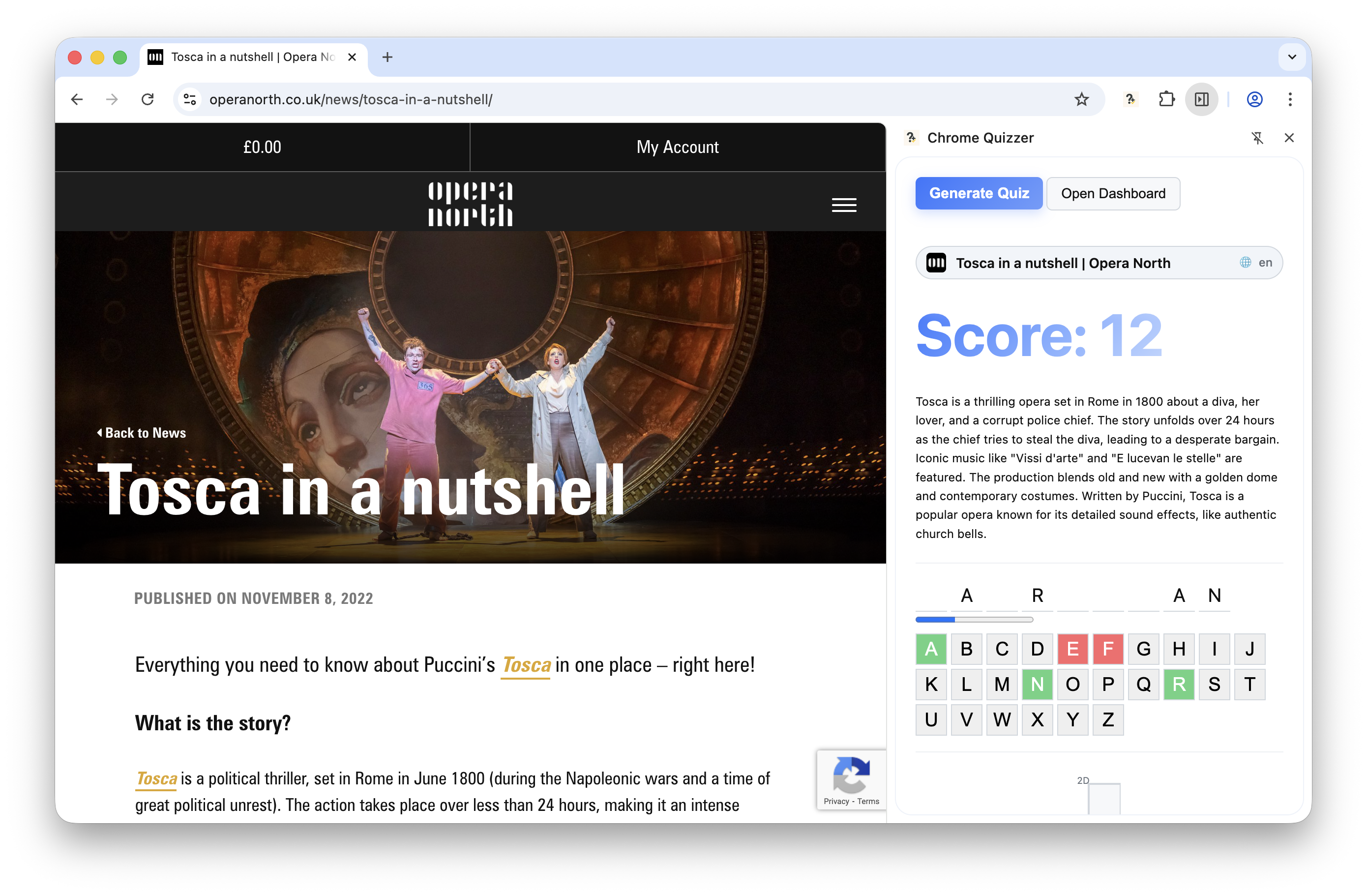Screen dimensions: 1367x896
Task: Open Chrome's three-dot menu
Action: point(1290,99)
